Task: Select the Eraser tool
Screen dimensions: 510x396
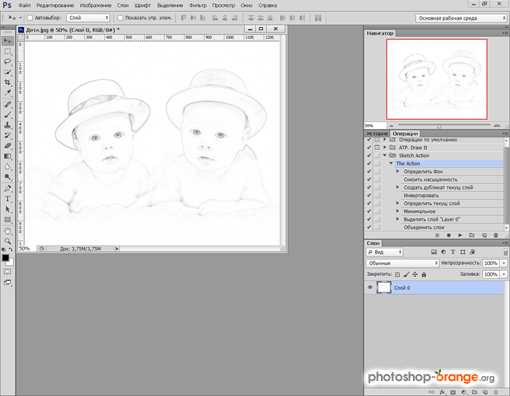Action: tap(7, 146)
